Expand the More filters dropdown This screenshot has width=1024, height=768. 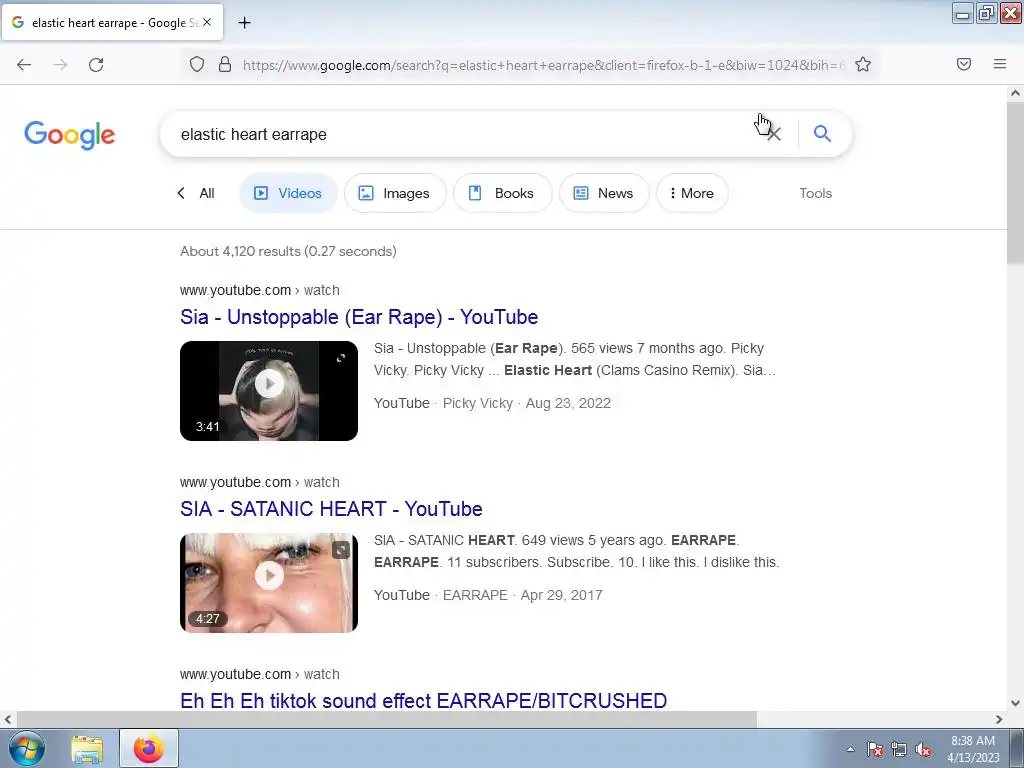click(x=692, y=193)
